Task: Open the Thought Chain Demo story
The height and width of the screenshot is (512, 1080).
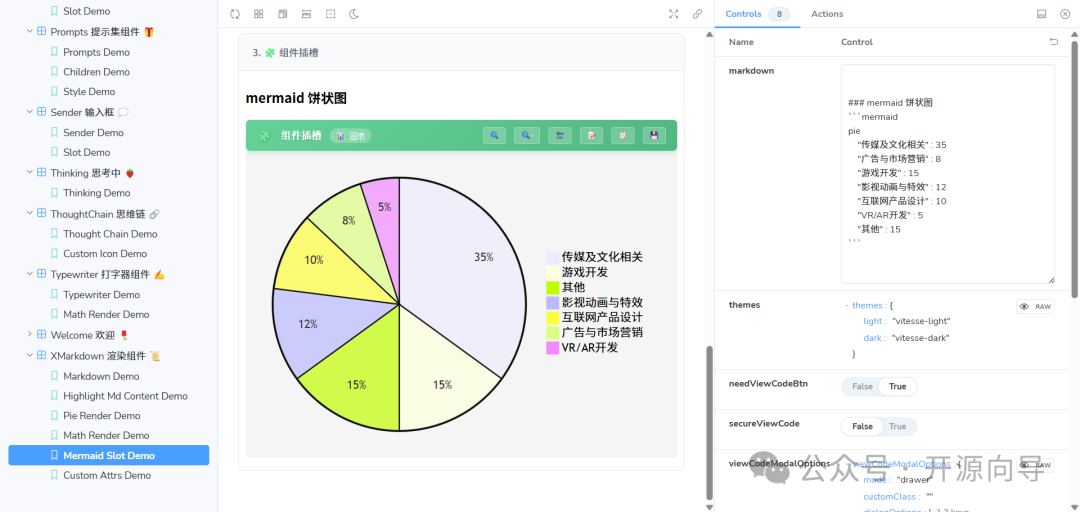Action: tap(110, 234)
